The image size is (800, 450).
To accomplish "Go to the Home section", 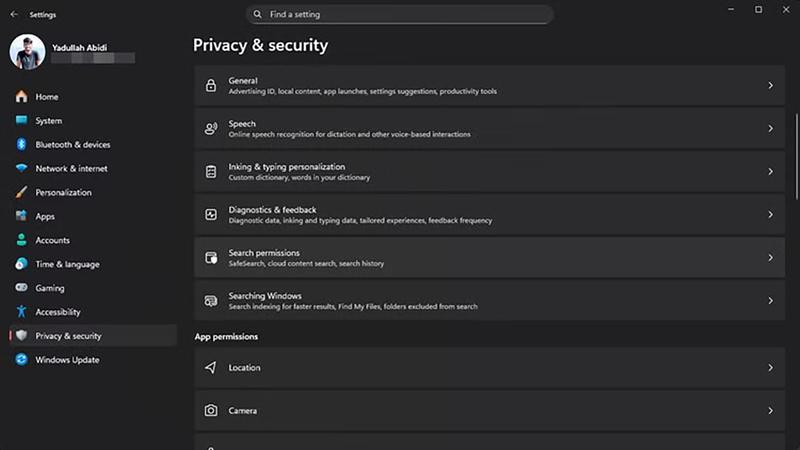I will coord(47,97).
